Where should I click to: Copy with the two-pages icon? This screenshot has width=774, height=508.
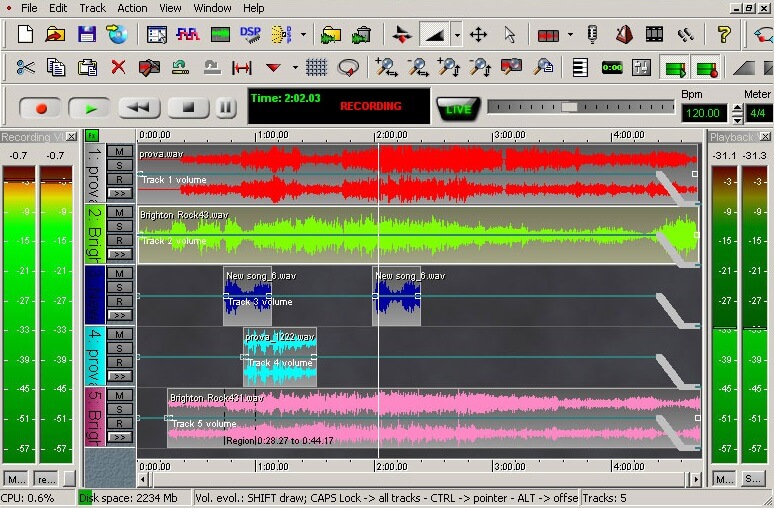56,67
